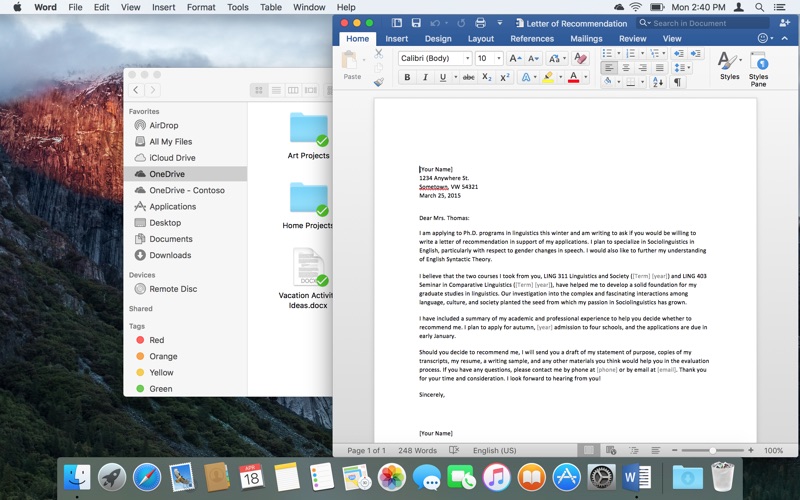Open the App Store from the Dock

pos(566,478)
